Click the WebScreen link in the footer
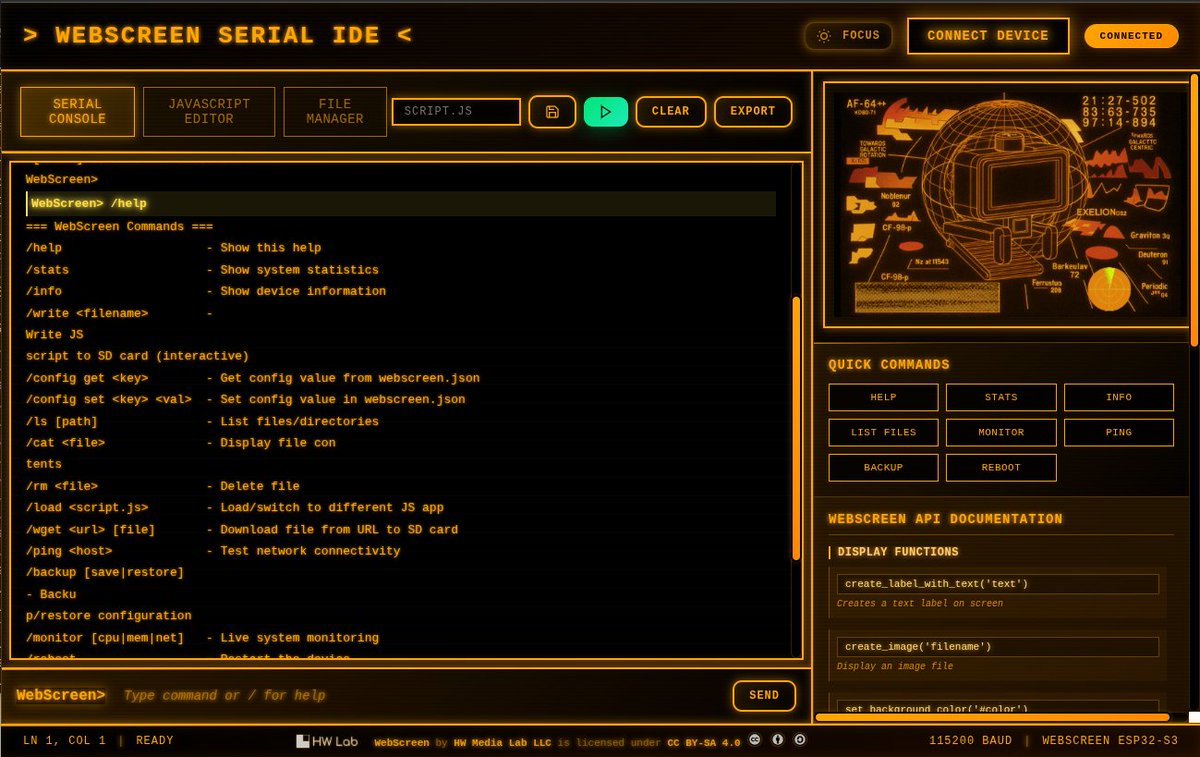 (x=402, y=742)
